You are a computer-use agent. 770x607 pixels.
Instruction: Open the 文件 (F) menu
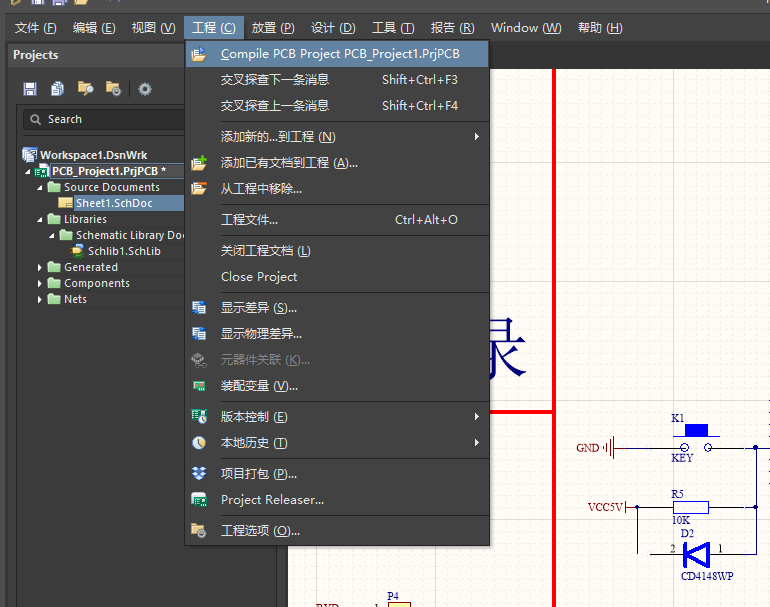(x=35, y=28)
